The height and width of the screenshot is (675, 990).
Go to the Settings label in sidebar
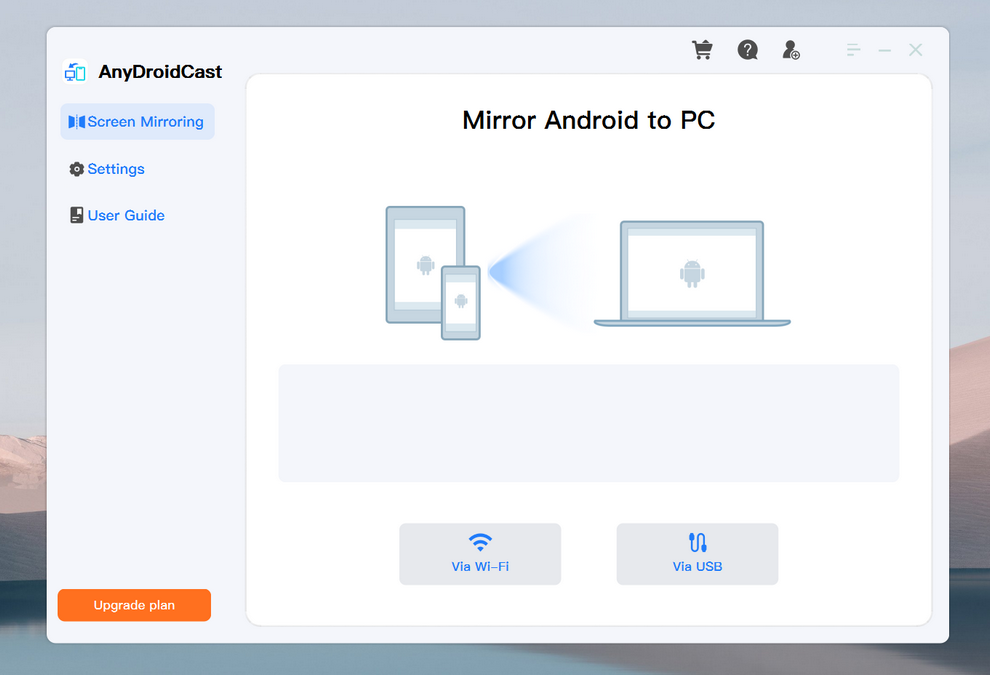click(116, 169)
